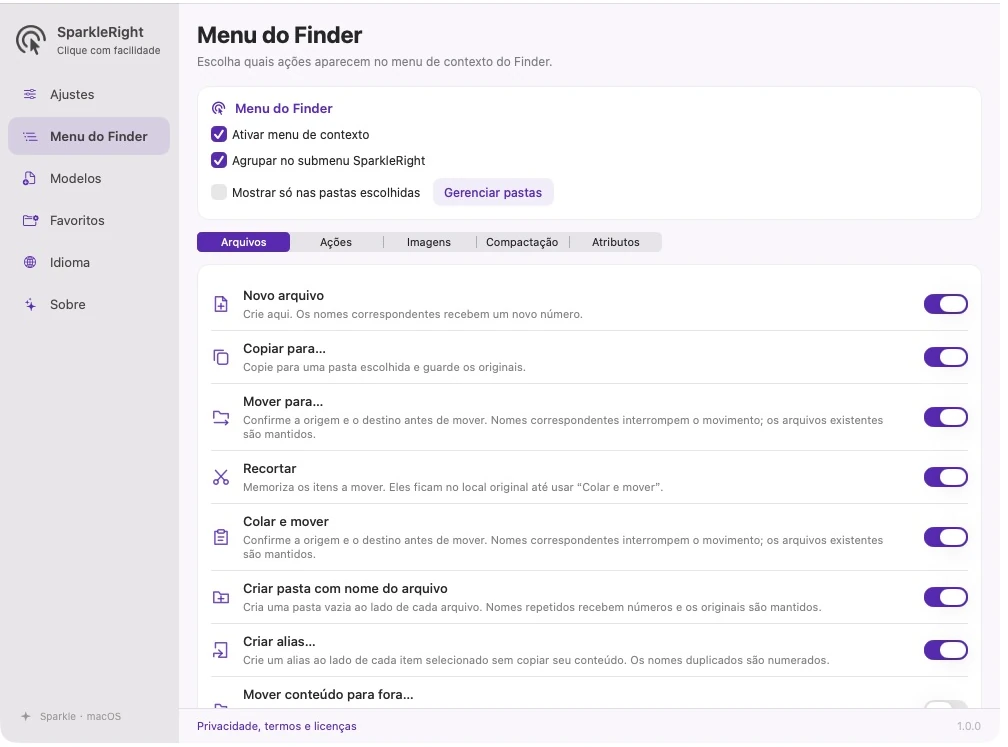Click the Novo arquivo title text
Viewport: 1008px width, 747px height.
click(284, 296)
